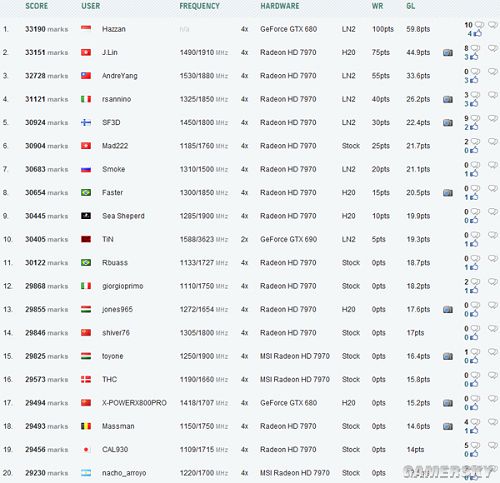Image resolution: width=500 pixels, height=483 pixels.
Task: Open the comment bubble beside SF3D's 9 count
Action: pyautogui.click(x=476, y=118)
